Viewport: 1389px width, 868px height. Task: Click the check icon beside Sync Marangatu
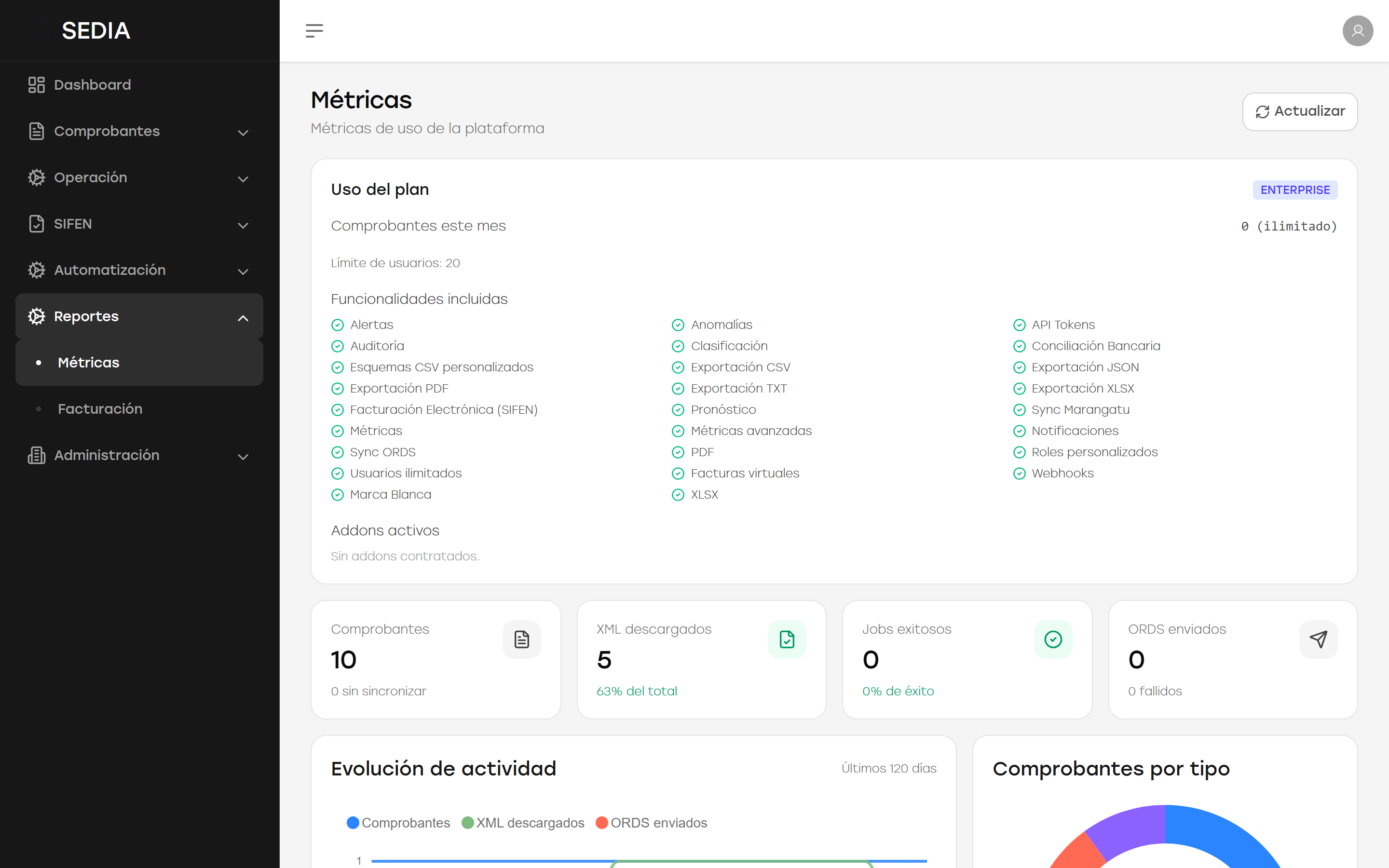[1020, 410]
